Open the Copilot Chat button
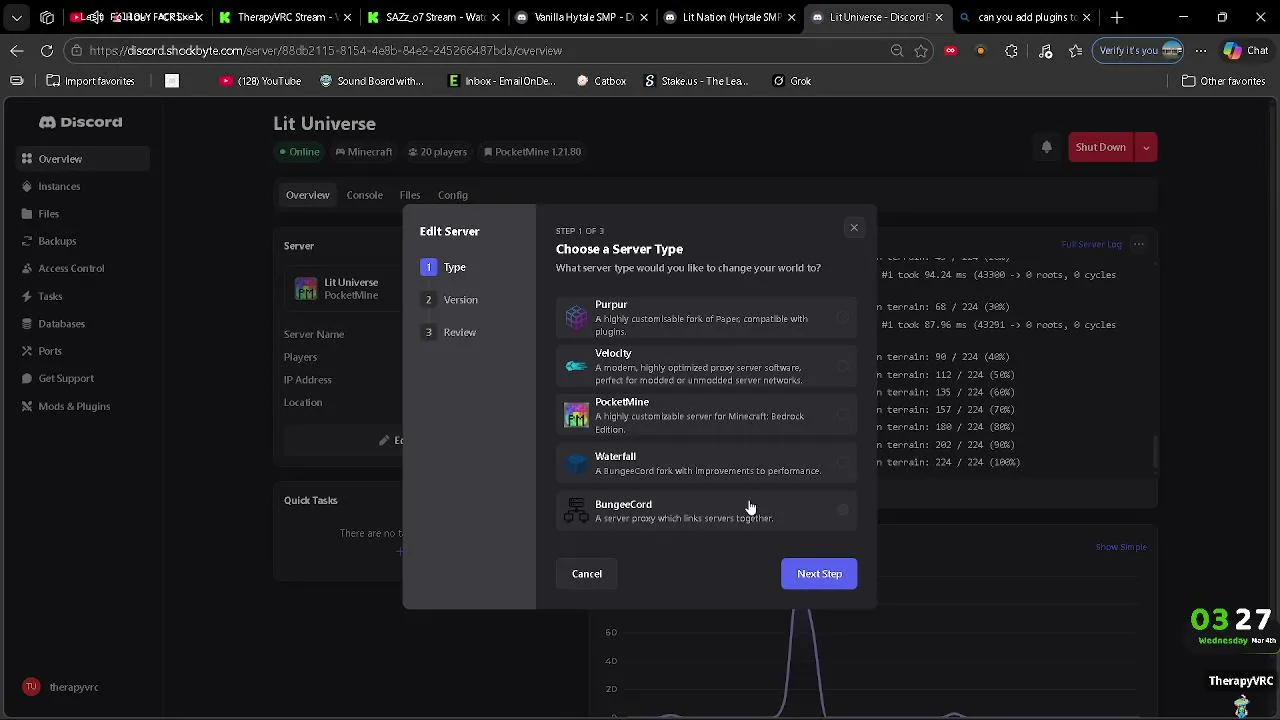The width and height of the screenshot is (1280, 720). pos(1245,50)
